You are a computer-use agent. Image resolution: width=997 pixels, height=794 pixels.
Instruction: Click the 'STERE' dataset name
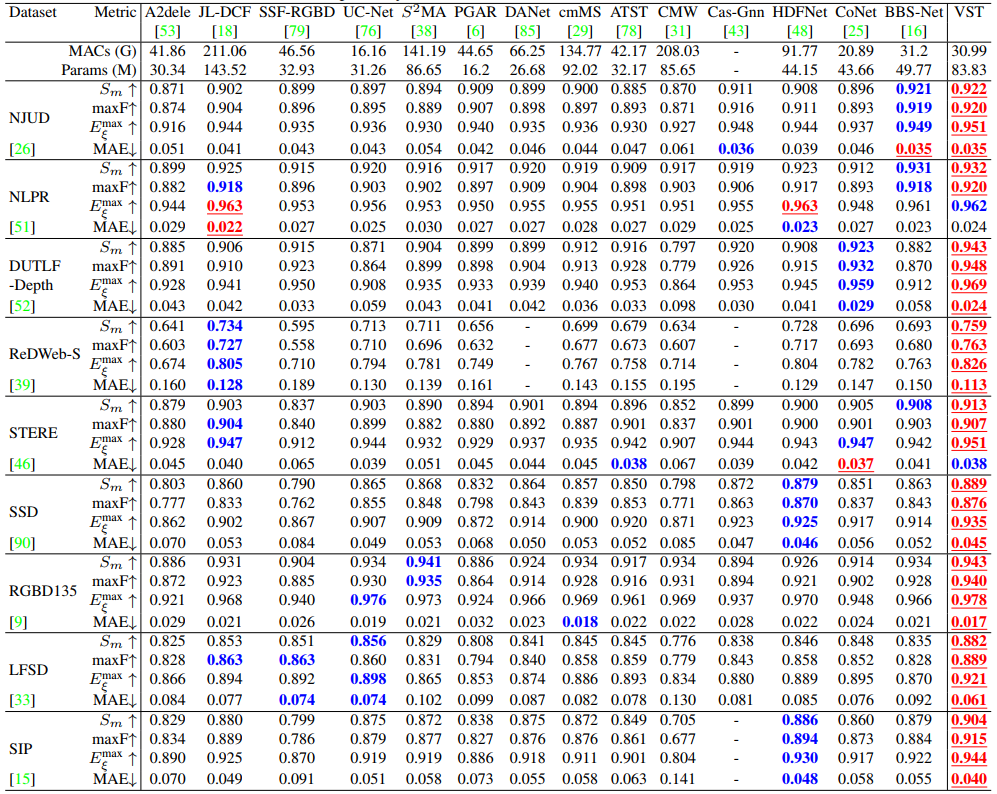[x=33, y=433]
